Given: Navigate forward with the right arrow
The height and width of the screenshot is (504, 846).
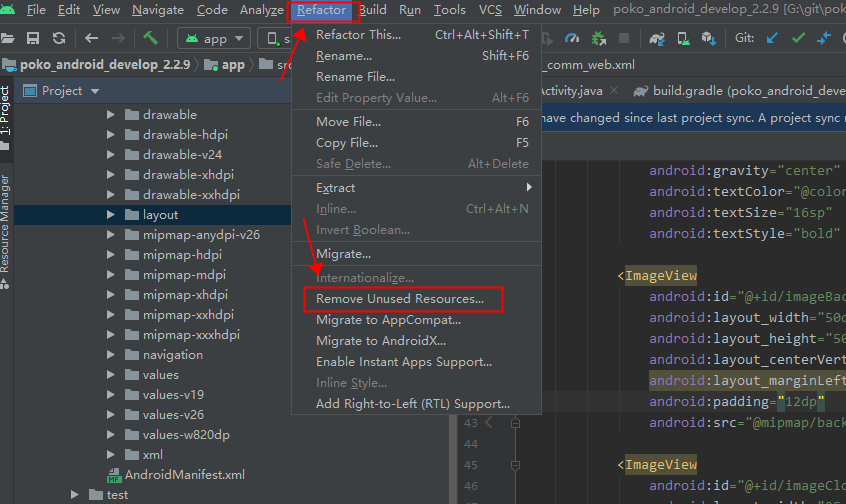Looking at the screenshot, I should tap(118, 38).
